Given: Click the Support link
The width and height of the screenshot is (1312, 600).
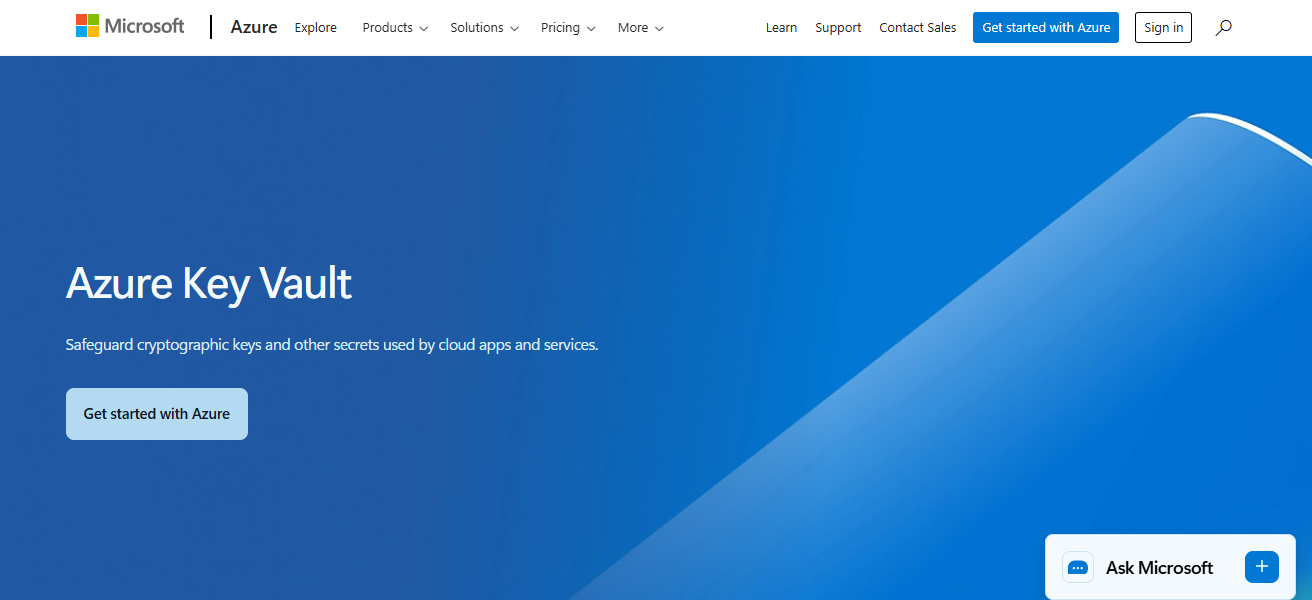Looking at the screenshot, I should click(838, 27).
